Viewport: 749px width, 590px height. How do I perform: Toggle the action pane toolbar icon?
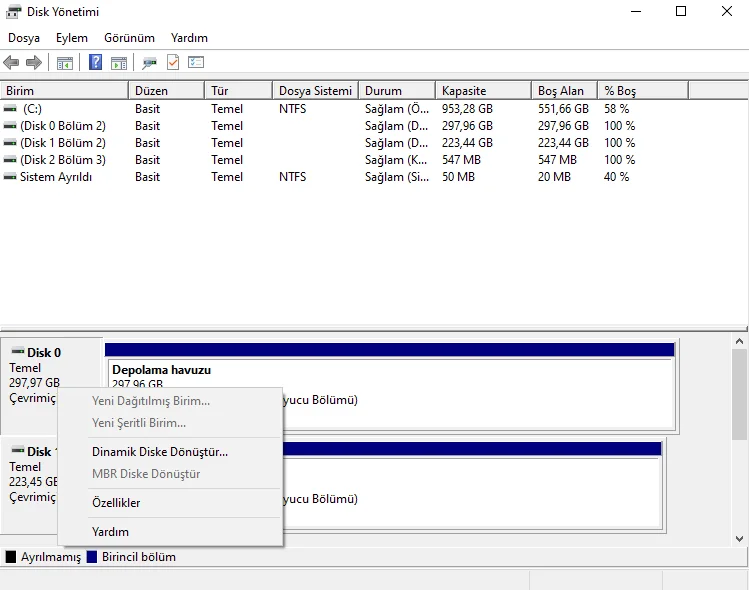pyautogui.click(x=119, y=63)
